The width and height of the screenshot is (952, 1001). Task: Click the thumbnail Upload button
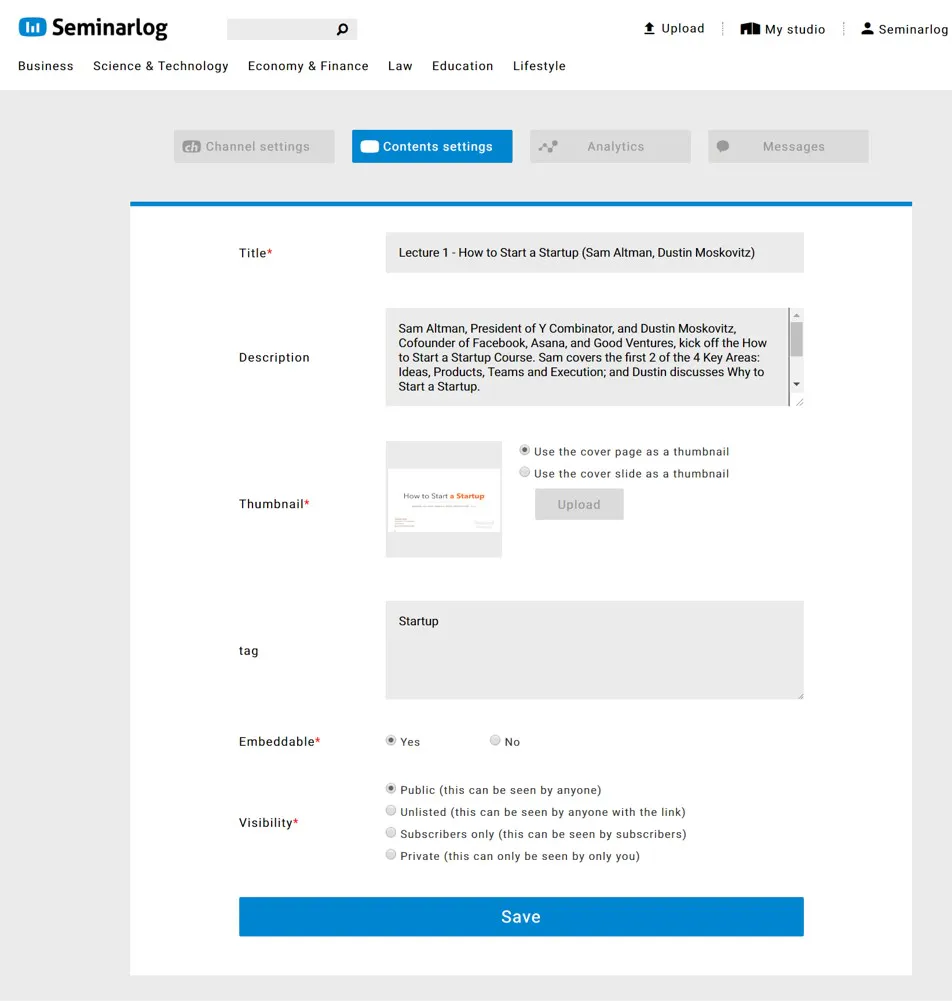tap(579, 504)
